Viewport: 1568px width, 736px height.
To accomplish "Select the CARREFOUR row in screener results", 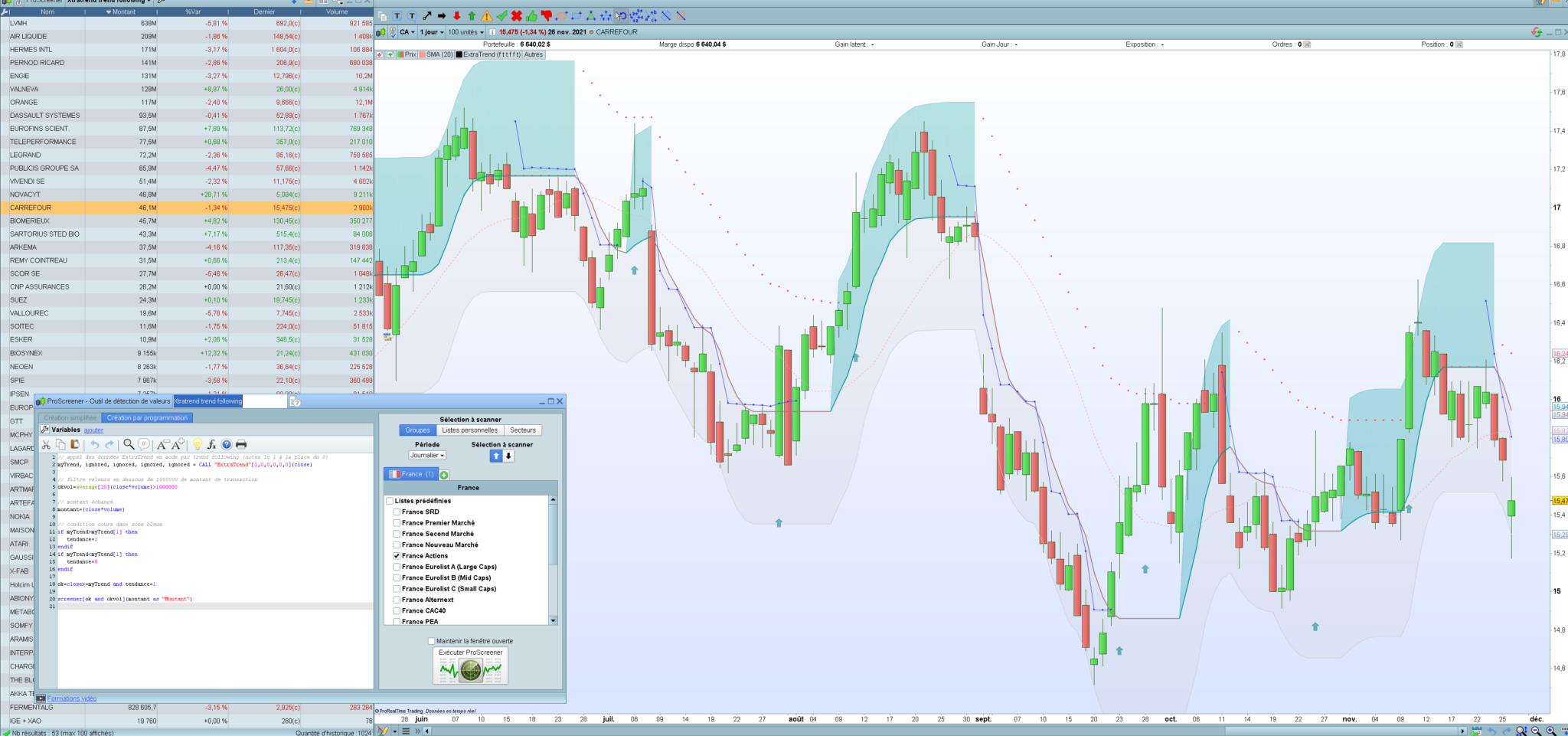I will (x=188, y=208).
